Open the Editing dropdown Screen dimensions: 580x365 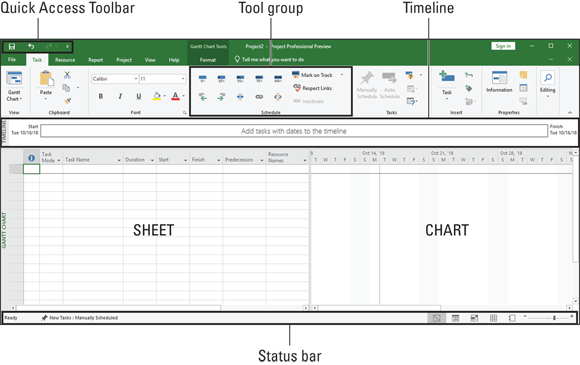point(547,84)
